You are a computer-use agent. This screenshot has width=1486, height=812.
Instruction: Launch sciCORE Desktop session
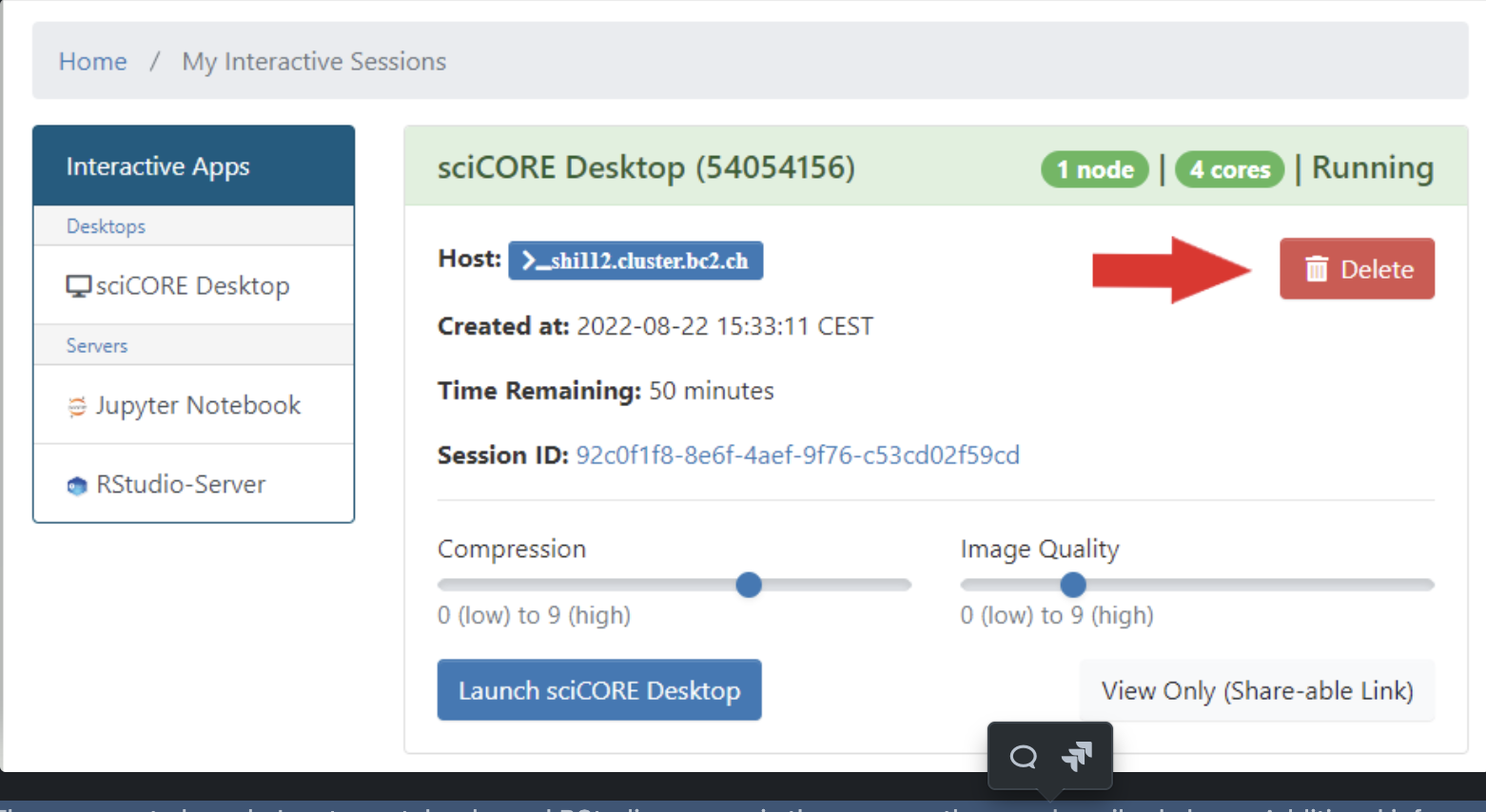(599, 690)
